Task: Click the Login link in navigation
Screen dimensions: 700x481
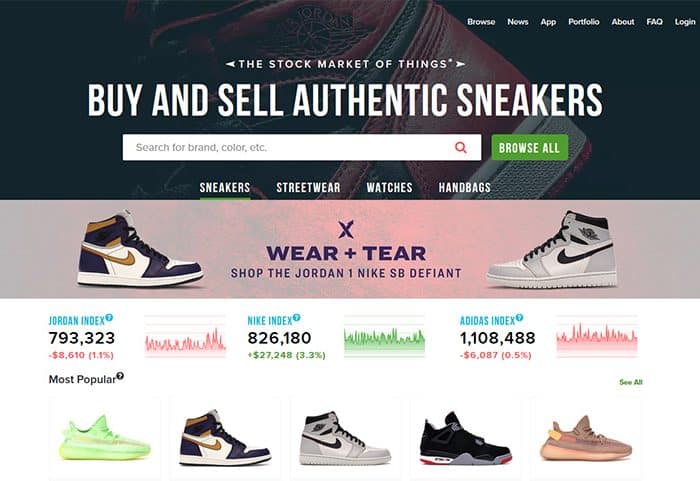Action: [x=685, y=21]
